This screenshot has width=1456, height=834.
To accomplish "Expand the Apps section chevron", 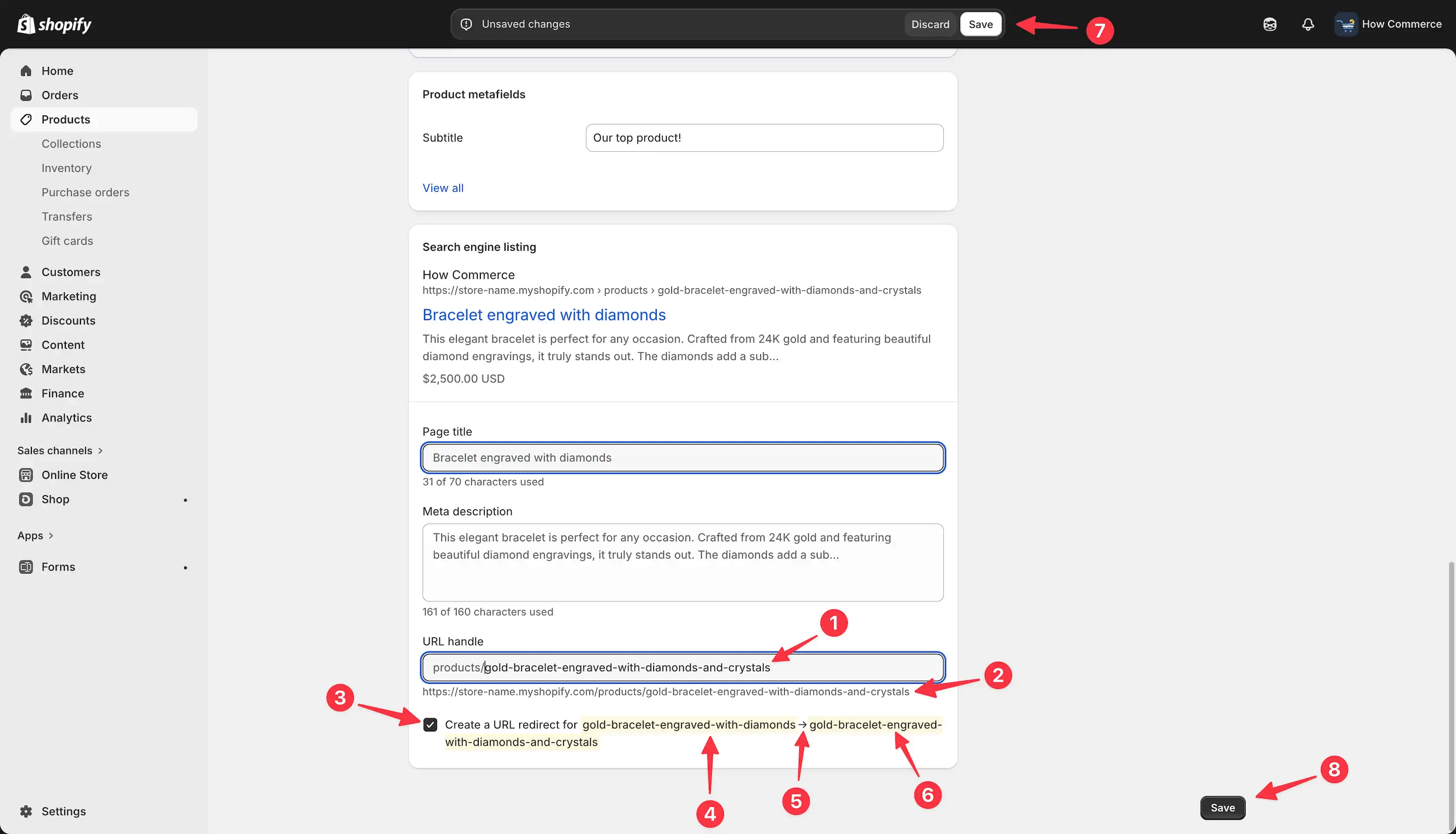I will click(x=51, y=536).
